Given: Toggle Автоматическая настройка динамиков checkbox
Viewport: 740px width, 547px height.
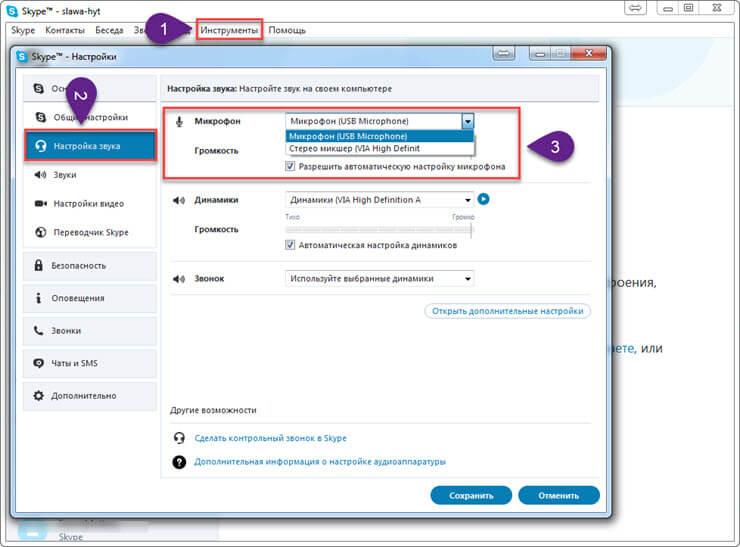Looking at the screenshot, I should pyautogui.click(x=290, y=245).
